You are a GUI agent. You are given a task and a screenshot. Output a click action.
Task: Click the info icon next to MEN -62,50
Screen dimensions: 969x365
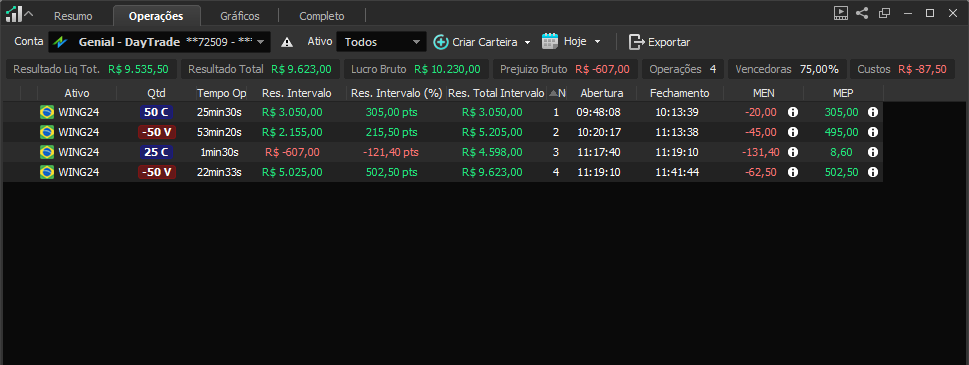coord(793,172)
